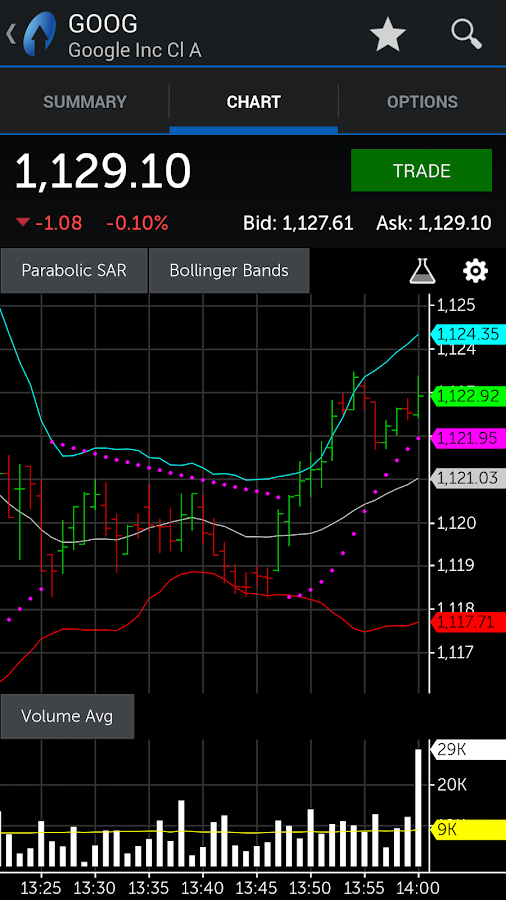The height and width of the screenshot is (900, 506).
Task: Select the CHART tab
Action: point(254,102)
